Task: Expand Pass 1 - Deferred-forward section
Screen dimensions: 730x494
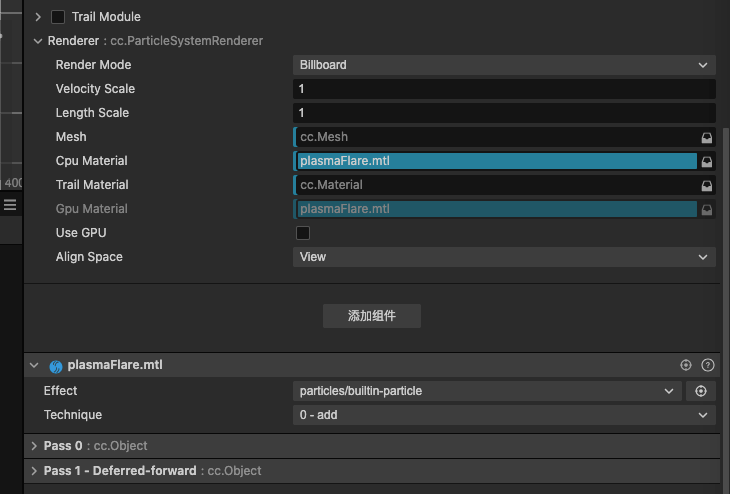Action: pyautogui.click(x=36, y=471)
